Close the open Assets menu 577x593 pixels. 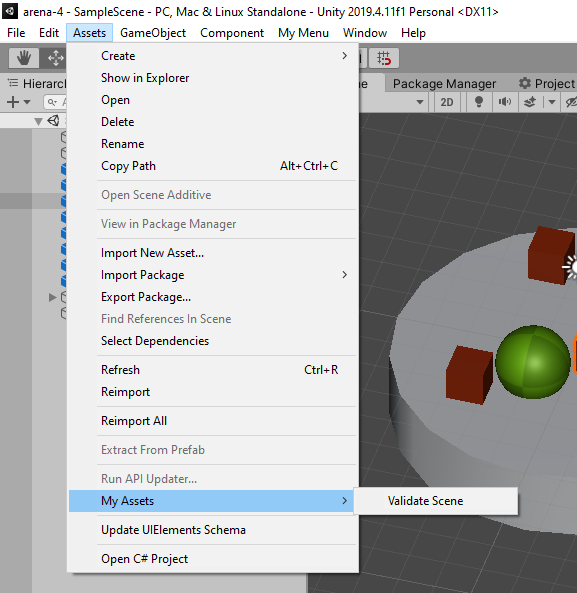(90, 33)
